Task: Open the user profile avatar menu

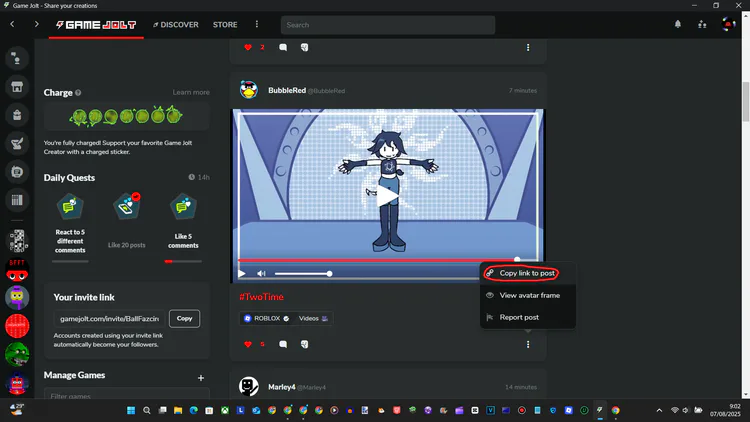Action: [728, 24]
